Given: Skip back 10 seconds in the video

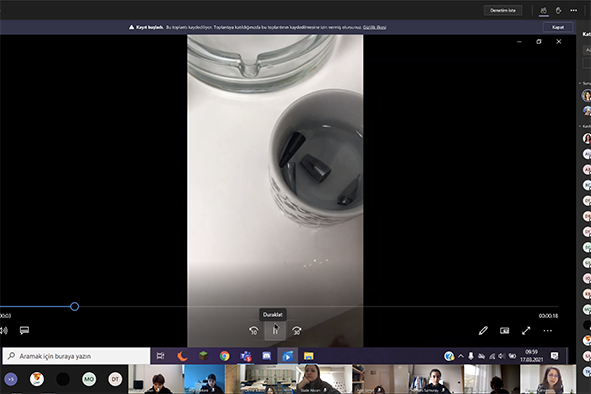Looking at the screenshot, I should click(254, 331).
